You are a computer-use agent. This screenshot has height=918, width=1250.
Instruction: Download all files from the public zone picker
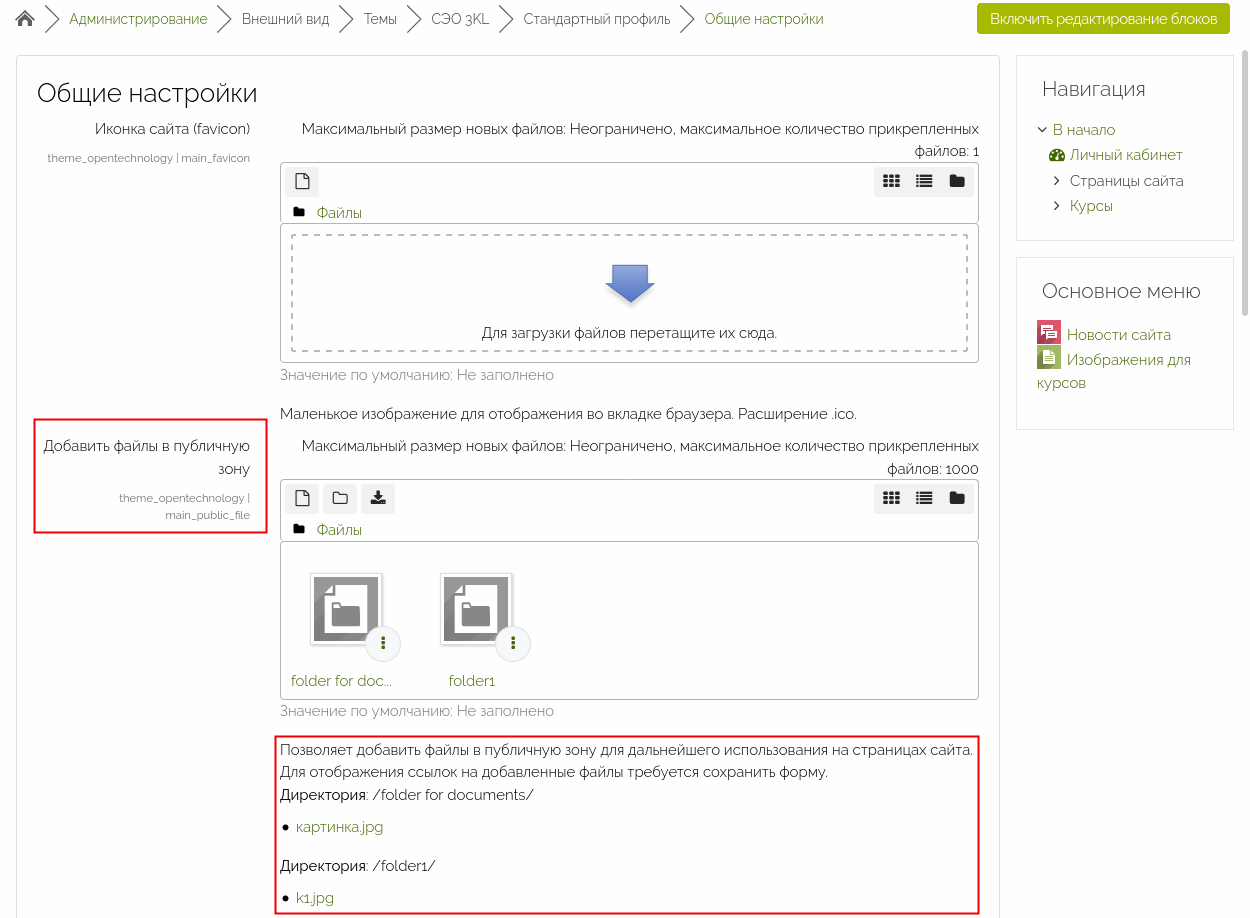378,498
